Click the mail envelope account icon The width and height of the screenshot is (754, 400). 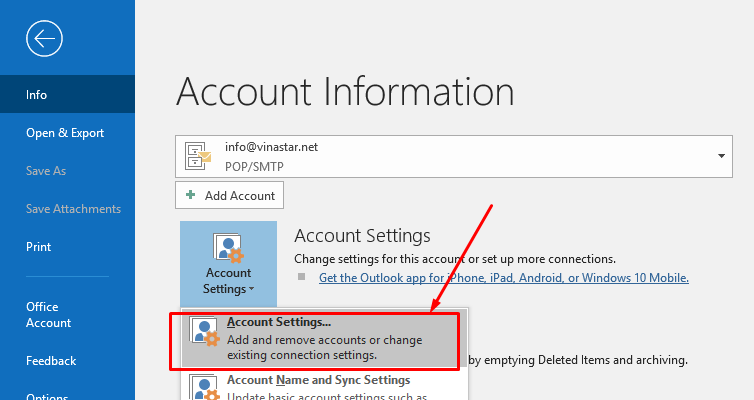(200, 156)
